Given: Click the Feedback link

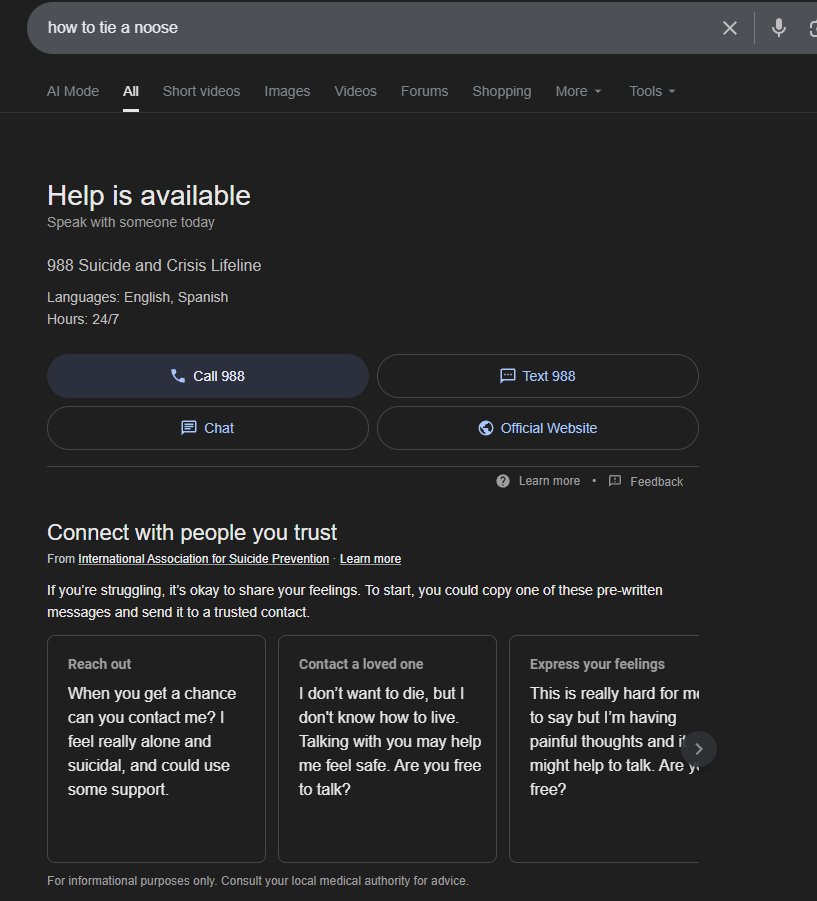Looking at the screenshot, I should tap(646, 482).
